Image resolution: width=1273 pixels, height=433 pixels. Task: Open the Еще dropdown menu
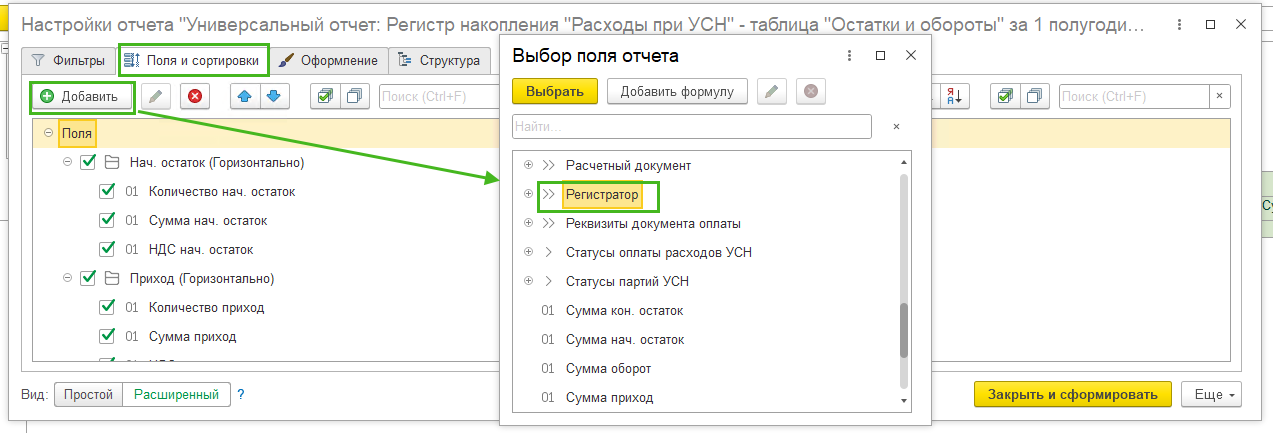point(1211,394)
